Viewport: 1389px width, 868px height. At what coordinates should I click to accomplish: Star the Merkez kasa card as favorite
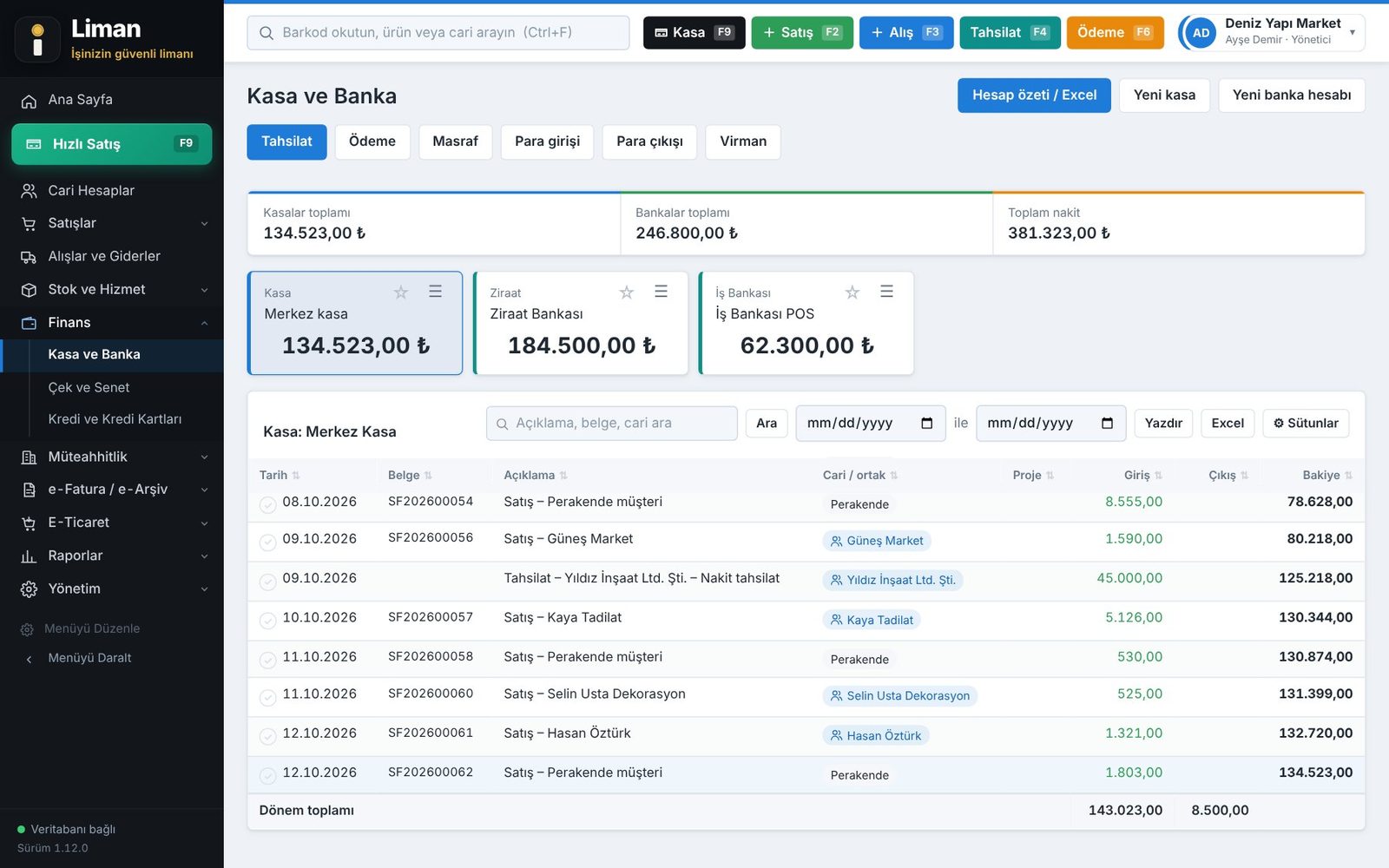tap(401, 293)
